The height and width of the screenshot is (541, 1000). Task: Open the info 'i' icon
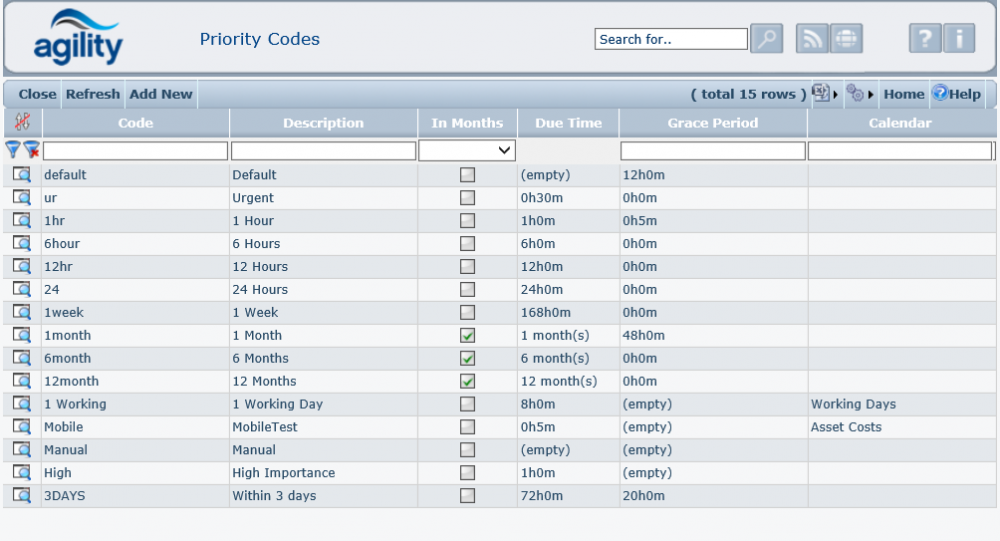click(959, 39)
